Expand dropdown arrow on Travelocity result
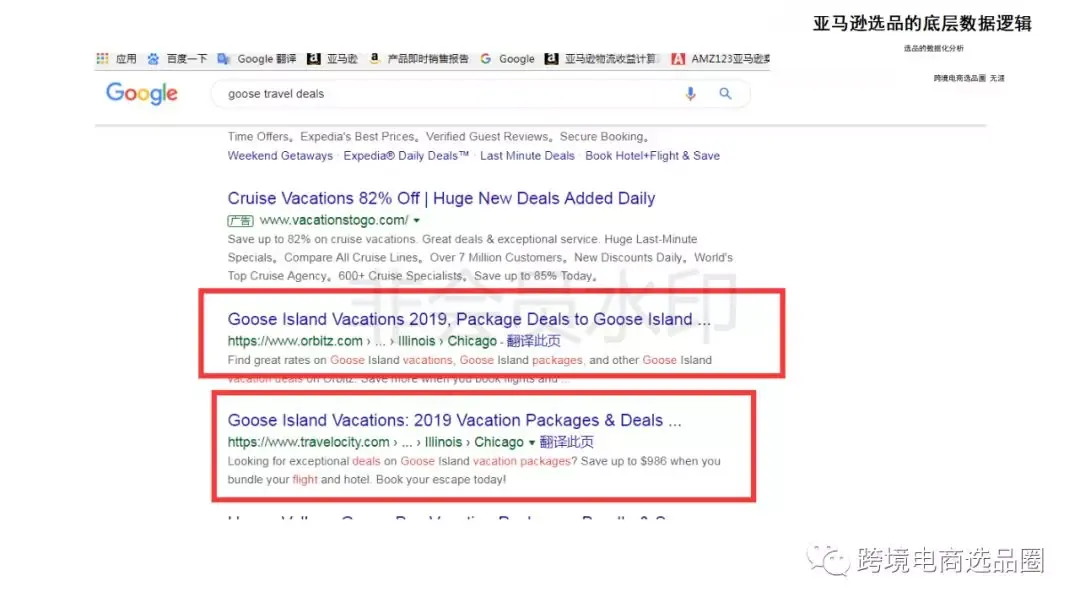This screenshot has width=1080, height=608. pos(532,443)
